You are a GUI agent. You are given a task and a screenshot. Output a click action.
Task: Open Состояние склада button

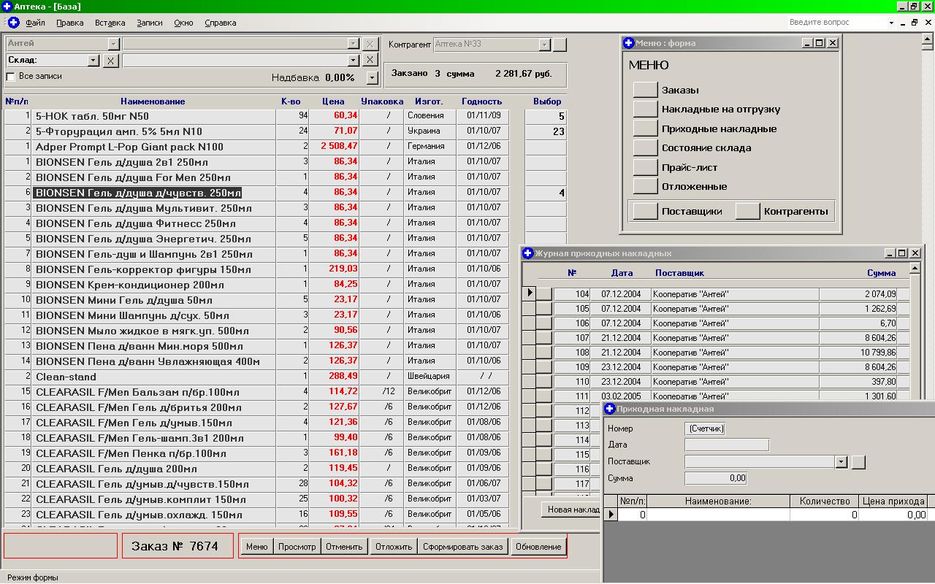tap(645, 147)
